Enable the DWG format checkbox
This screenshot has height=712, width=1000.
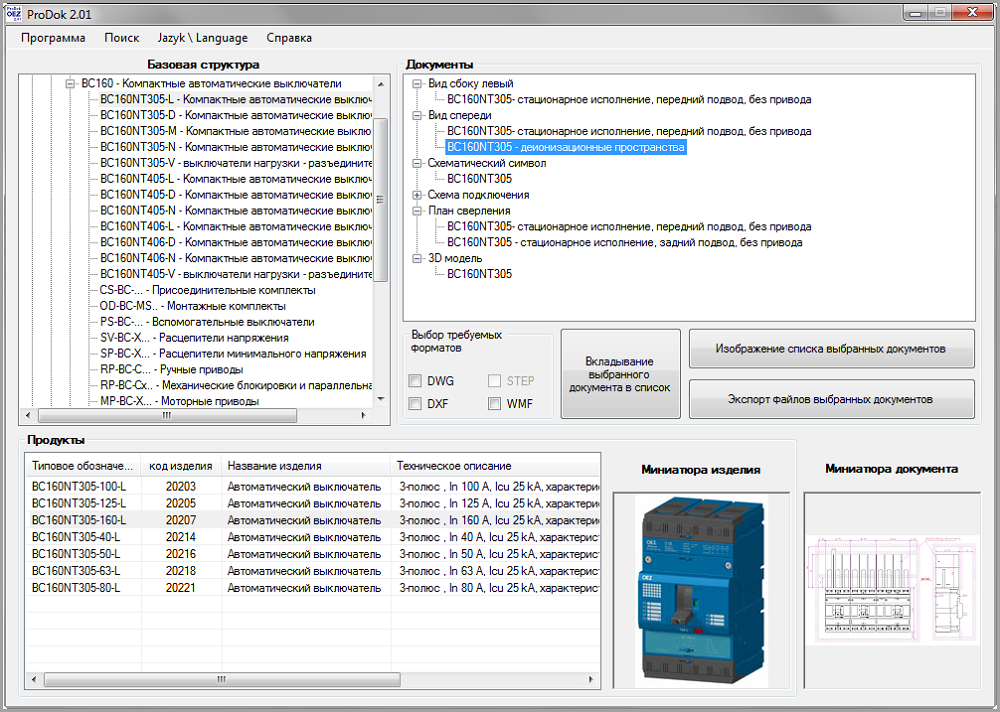click(415, 381)
